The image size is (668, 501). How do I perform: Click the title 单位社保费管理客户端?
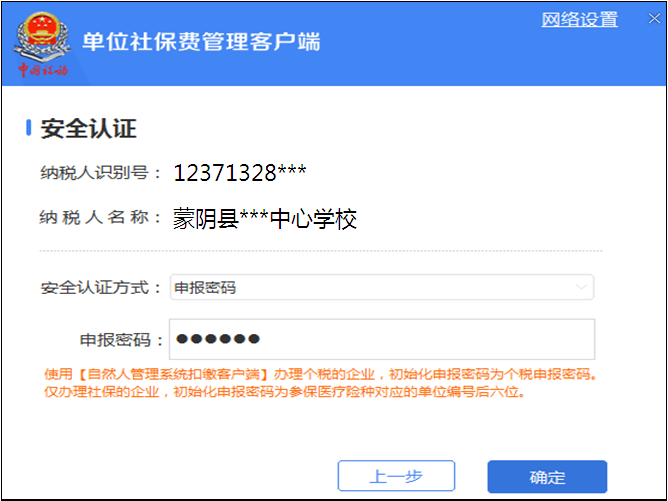[201, 42]
